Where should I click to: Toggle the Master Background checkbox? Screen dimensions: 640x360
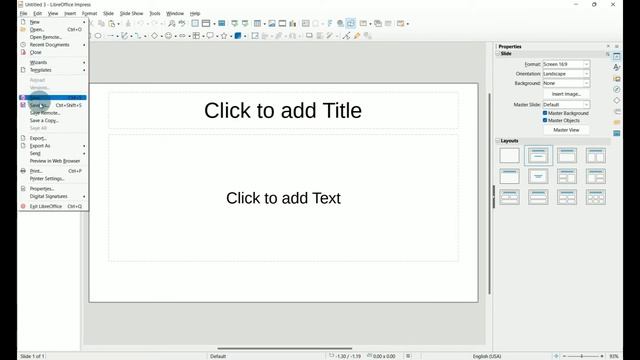[545, 113]
